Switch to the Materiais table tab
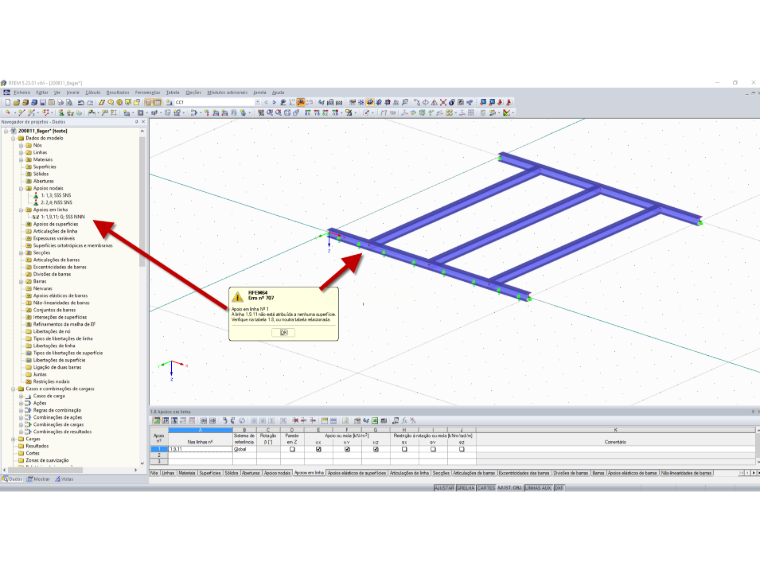760x570 pixels. [187, 473]
